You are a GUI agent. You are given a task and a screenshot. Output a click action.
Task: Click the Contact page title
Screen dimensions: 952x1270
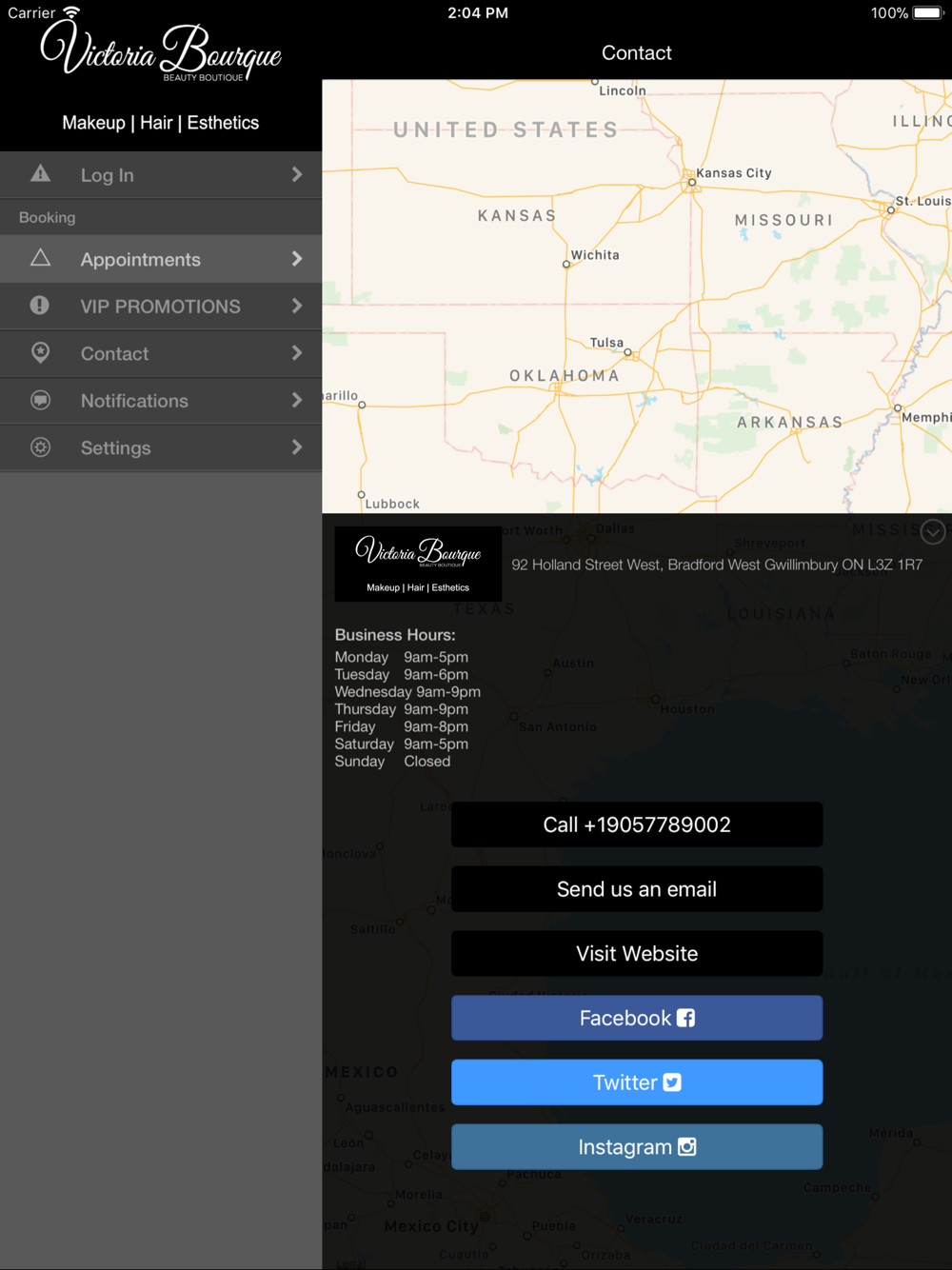coord(637,53)
